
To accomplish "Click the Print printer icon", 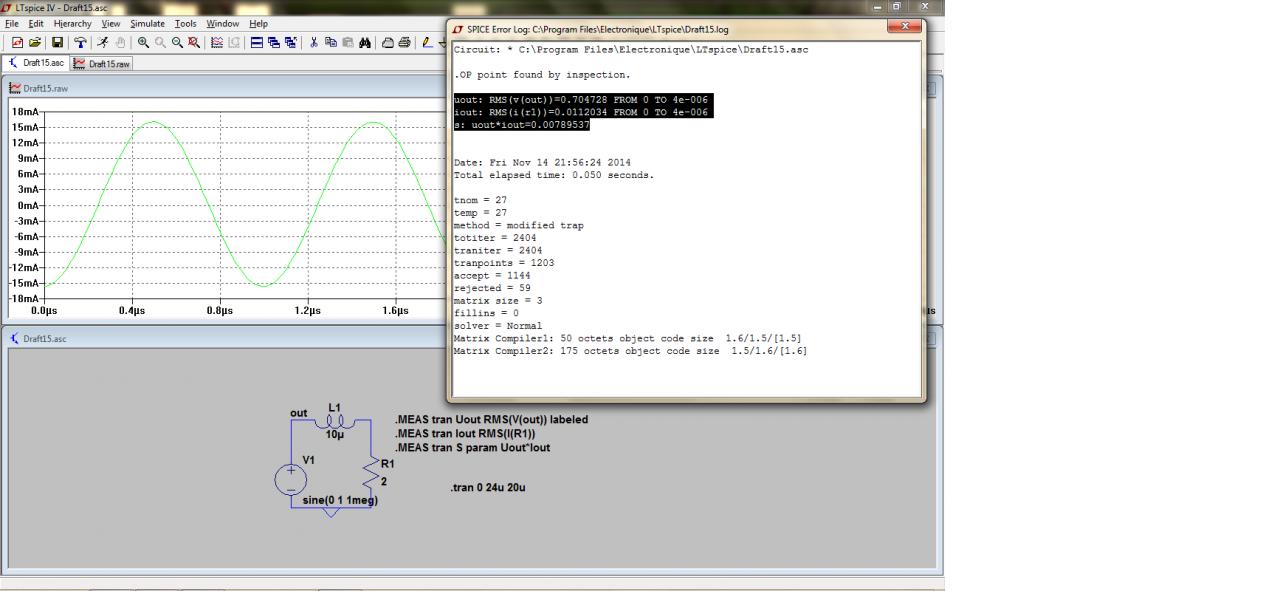I will (x=404, y=43).
